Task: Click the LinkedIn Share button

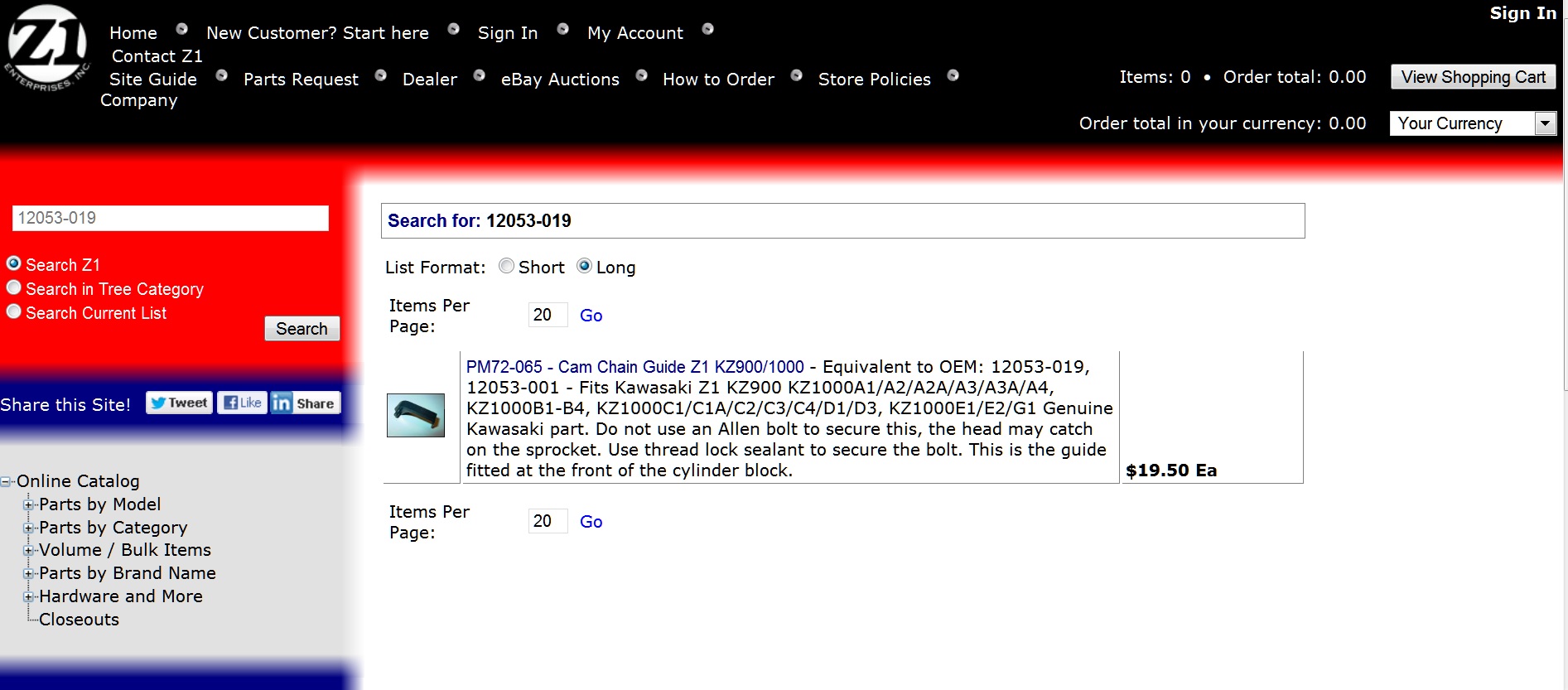Action: click(x=305, y=403)
